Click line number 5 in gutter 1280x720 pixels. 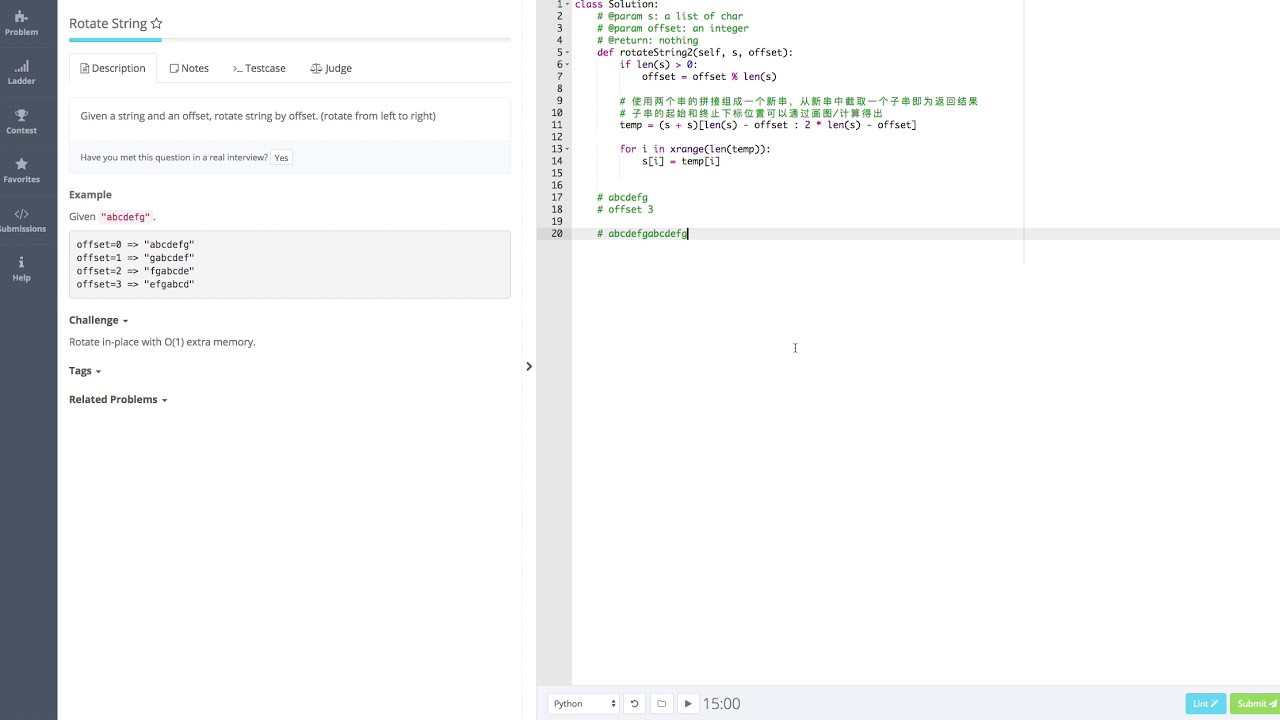click(x=560, y=52)
